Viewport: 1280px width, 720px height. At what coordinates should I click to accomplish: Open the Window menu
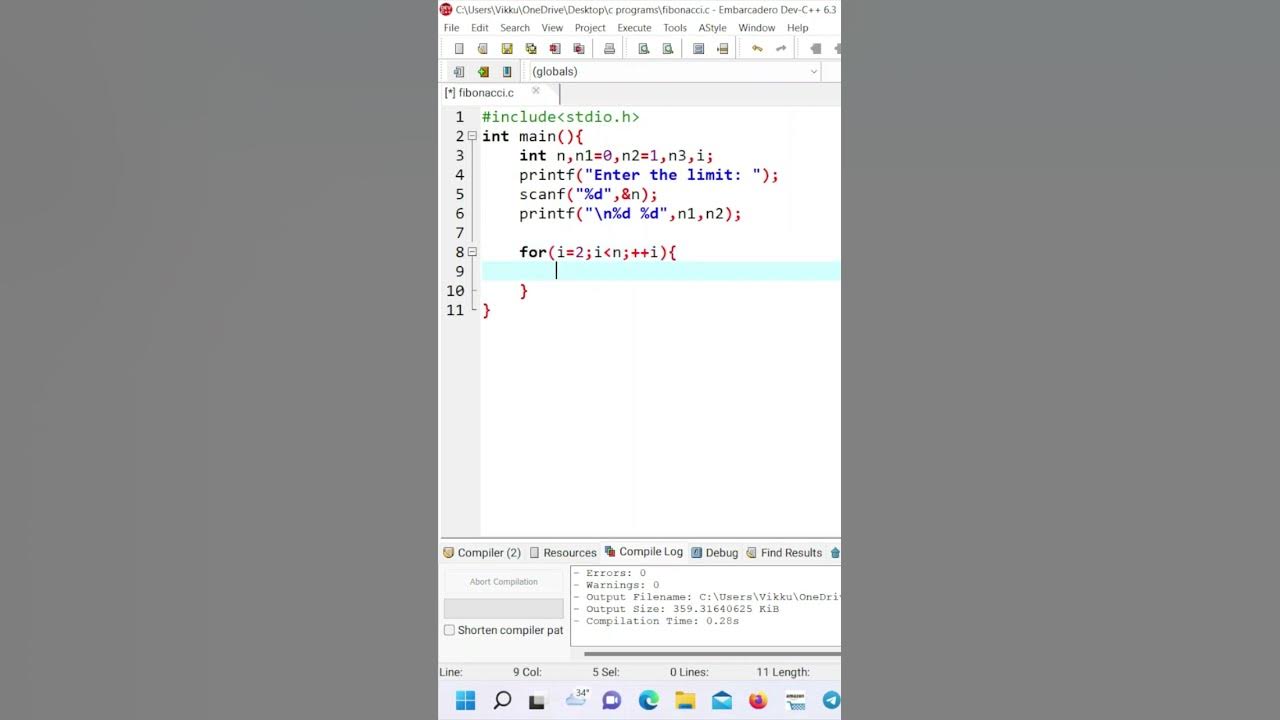pos(756,28)
